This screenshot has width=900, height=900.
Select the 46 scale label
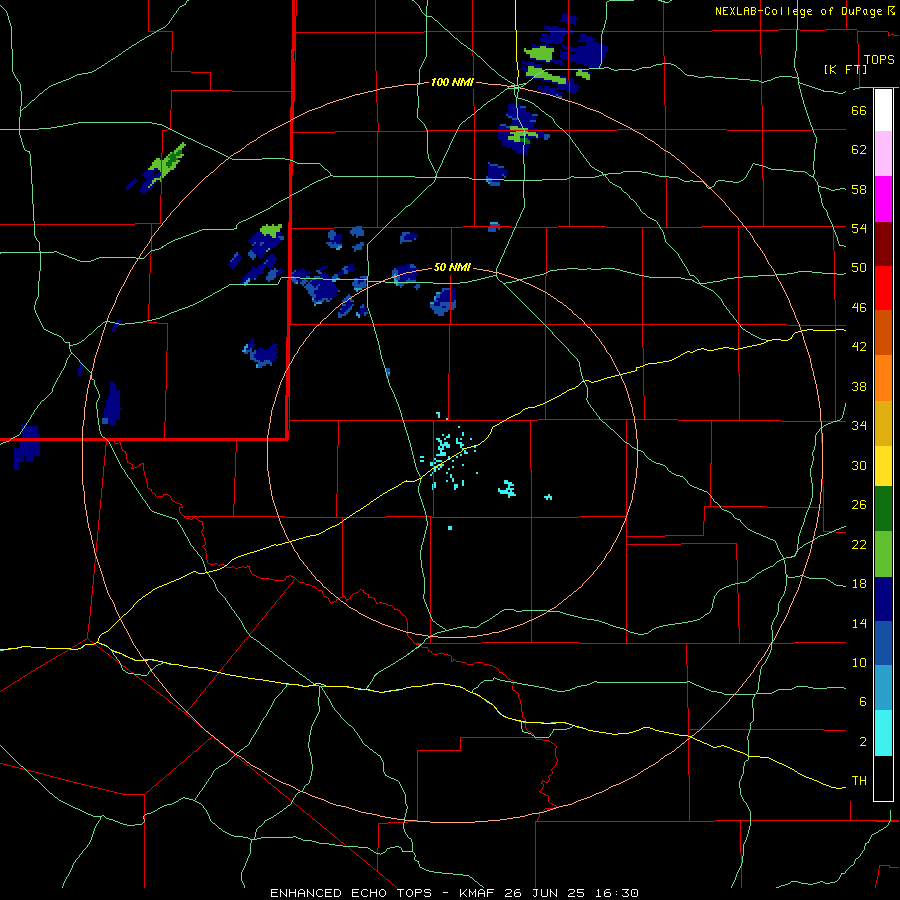click(859, 308)
